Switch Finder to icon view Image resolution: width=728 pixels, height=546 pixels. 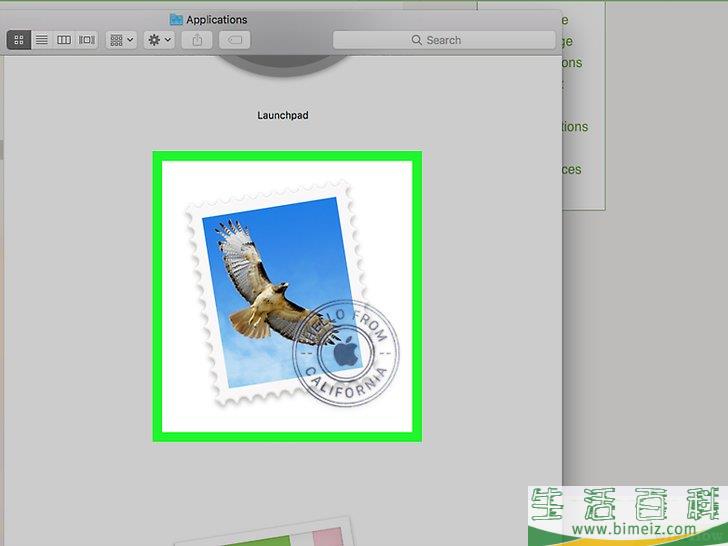tap(19, 40)
